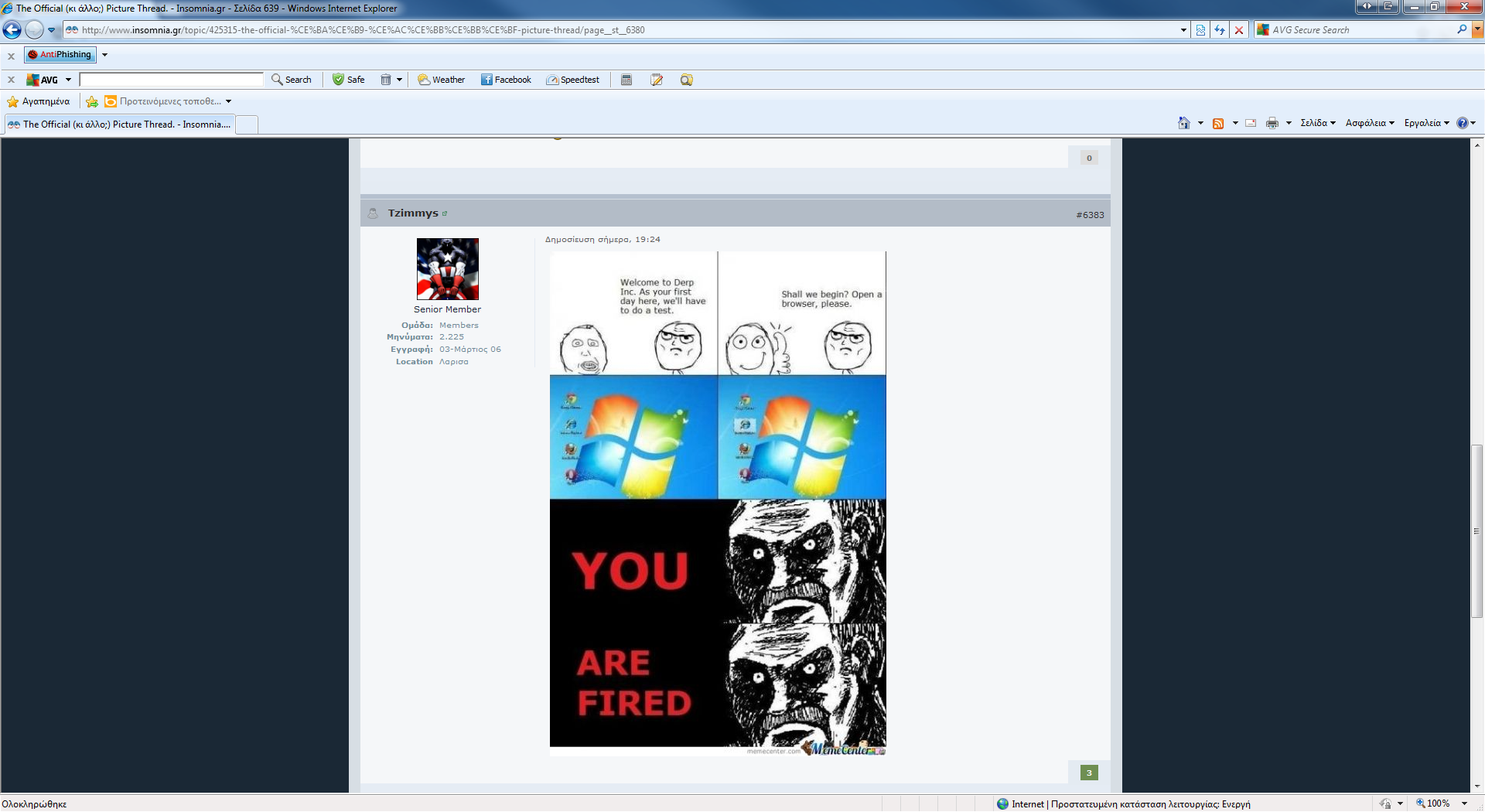Close the AVG toolbar

pyautogui.click(x=11, y=80)
